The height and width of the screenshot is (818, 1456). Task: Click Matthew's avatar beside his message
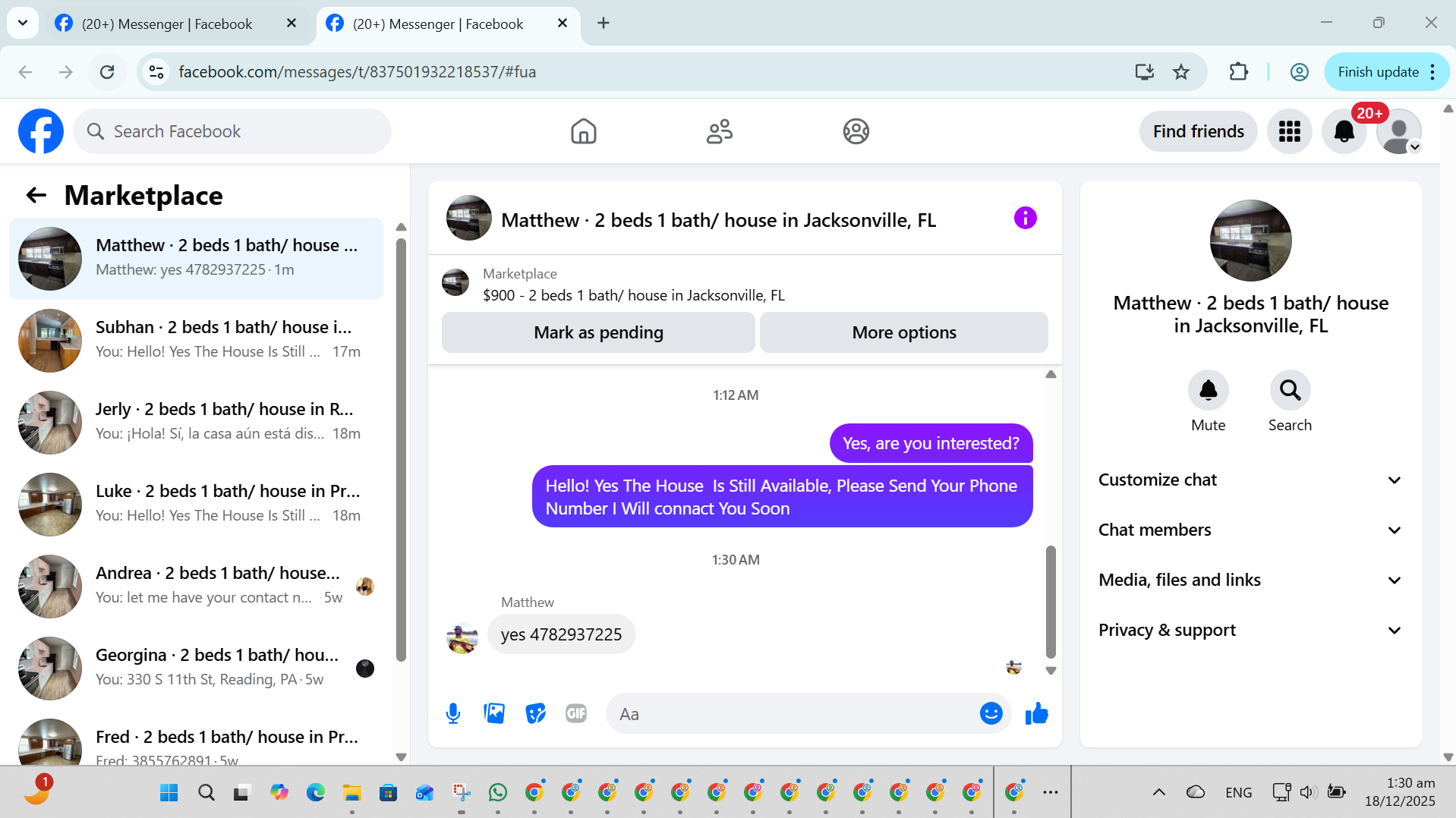point(462,637)
